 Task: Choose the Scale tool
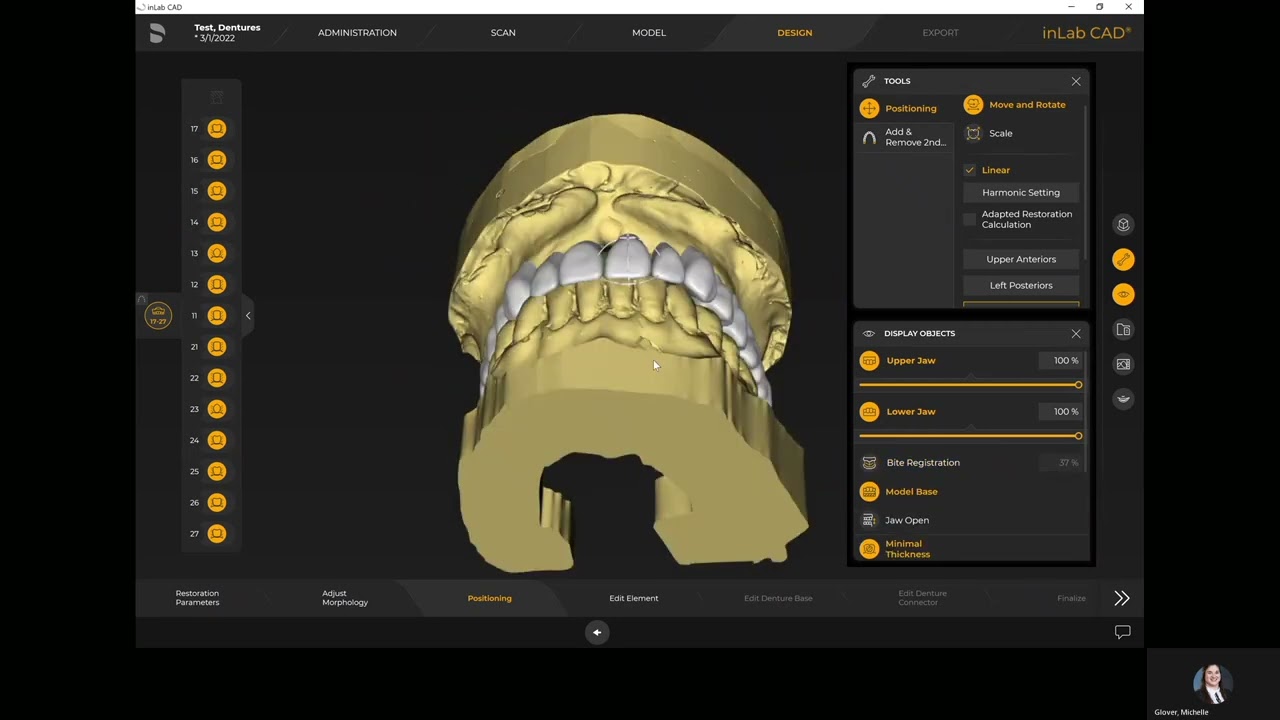click(989, 133)
